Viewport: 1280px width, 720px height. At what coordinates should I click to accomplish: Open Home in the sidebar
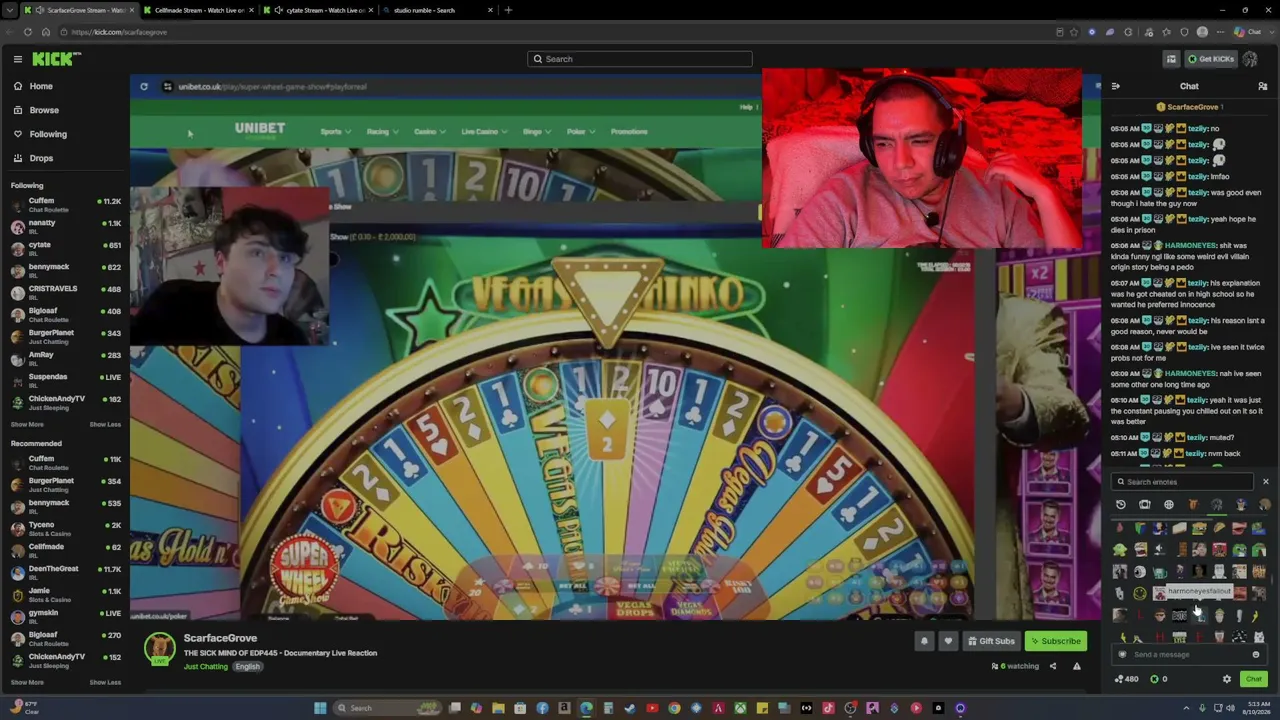click(x=41, y=86)
